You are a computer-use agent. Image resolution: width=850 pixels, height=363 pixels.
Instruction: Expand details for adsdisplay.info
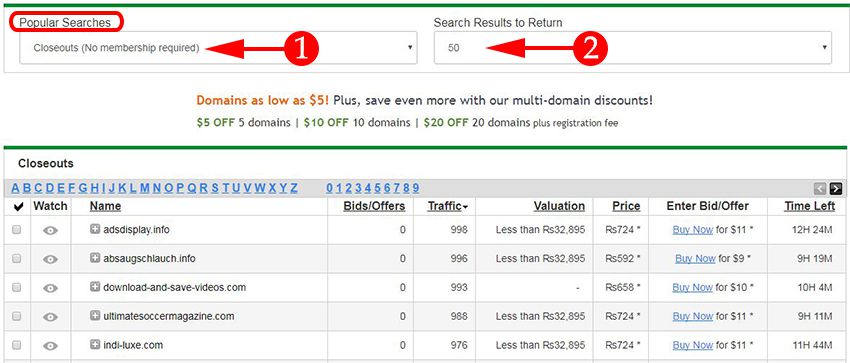pyautogui.click(x=95, y=229)
